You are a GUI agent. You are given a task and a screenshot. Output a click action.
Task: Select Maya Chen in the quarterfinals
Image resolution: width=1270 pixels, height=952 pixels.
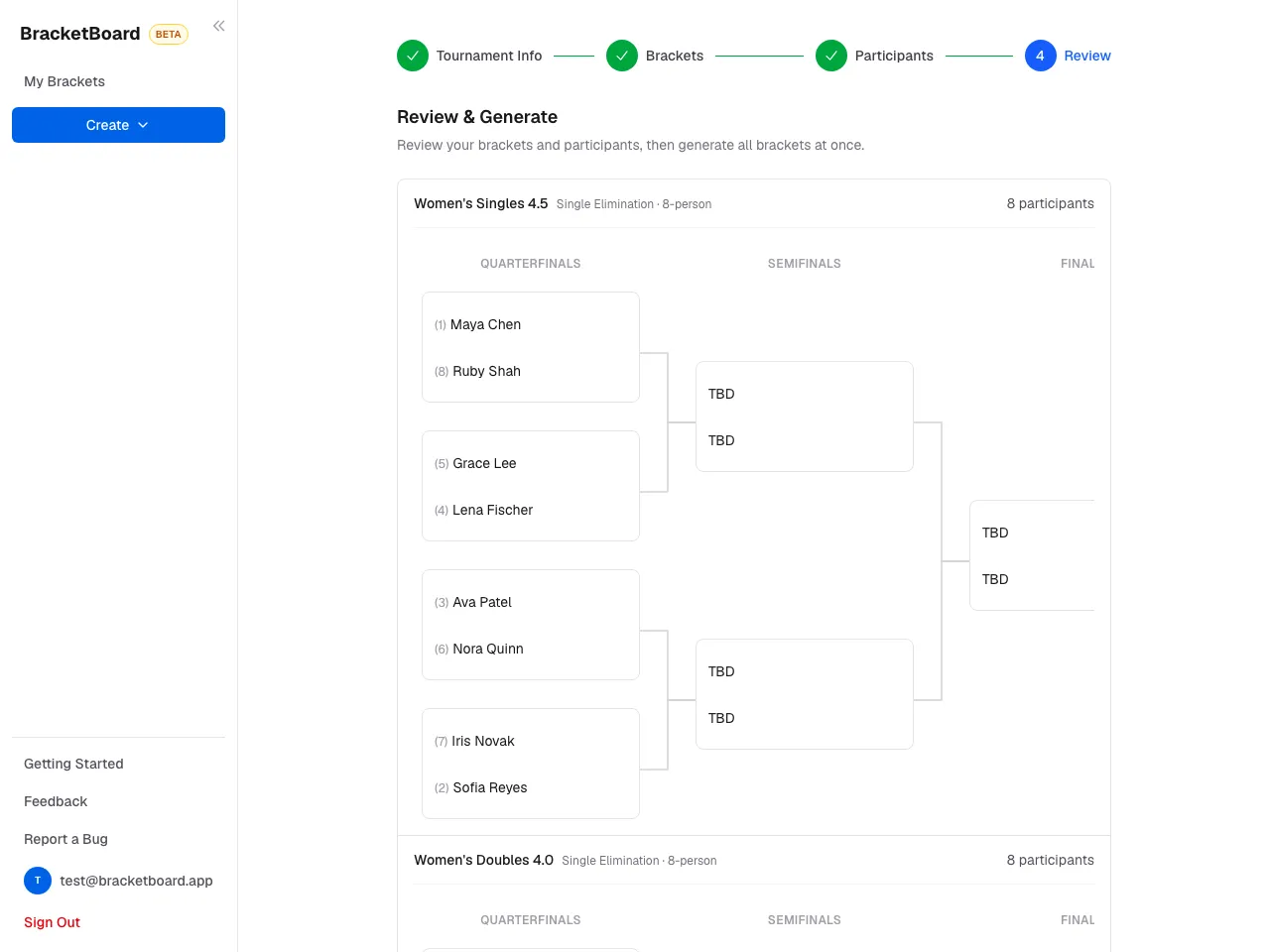(485, 324)
